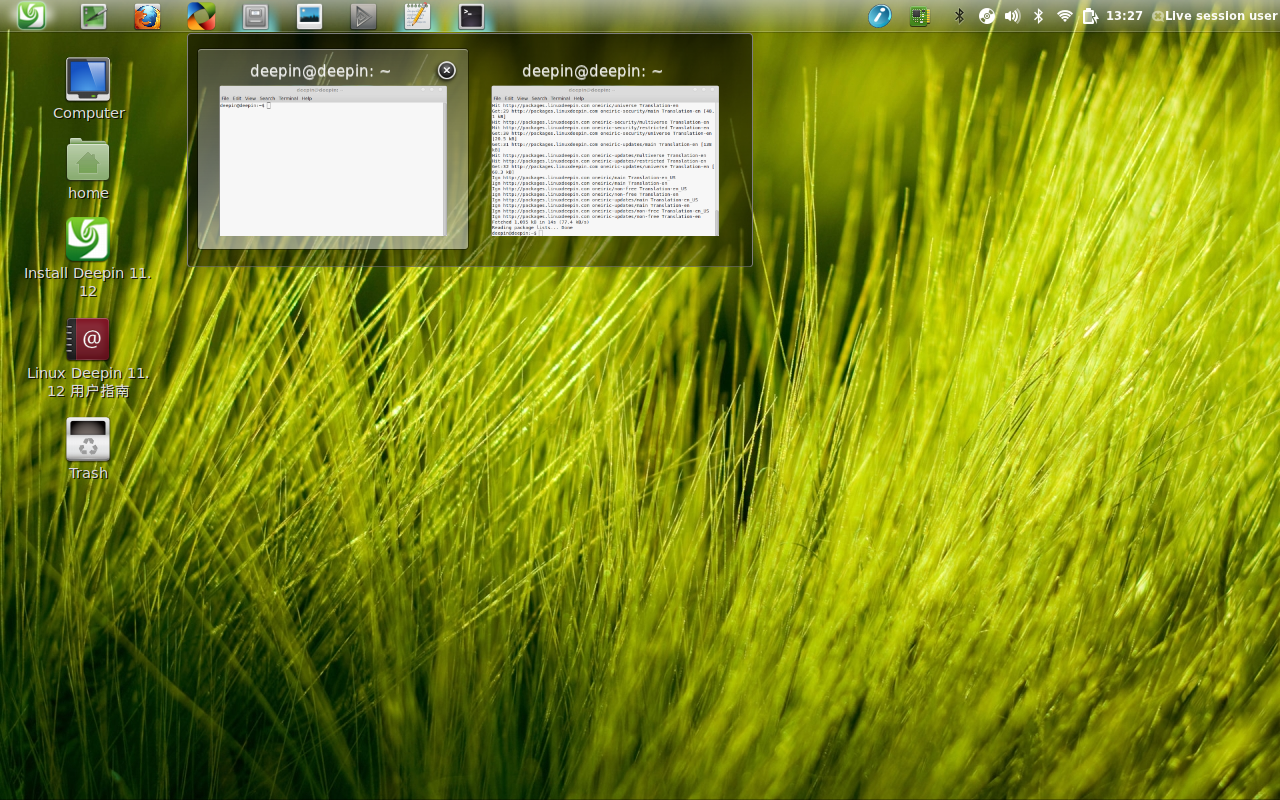This screenshot has width=1280, height=800.
Task: Mute the system volume in the tray
Action: pyautogui.click(x=1013, y=15)
